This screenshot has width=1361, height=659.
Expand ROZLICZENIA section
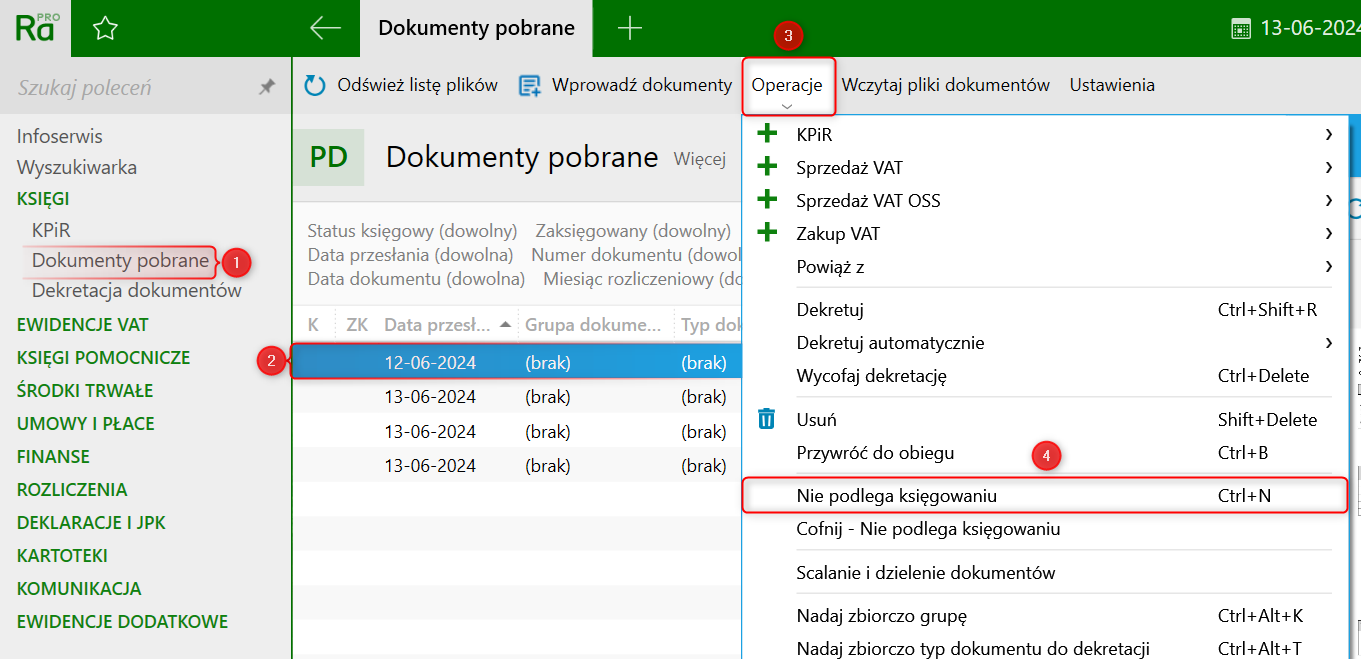point(72,490)
